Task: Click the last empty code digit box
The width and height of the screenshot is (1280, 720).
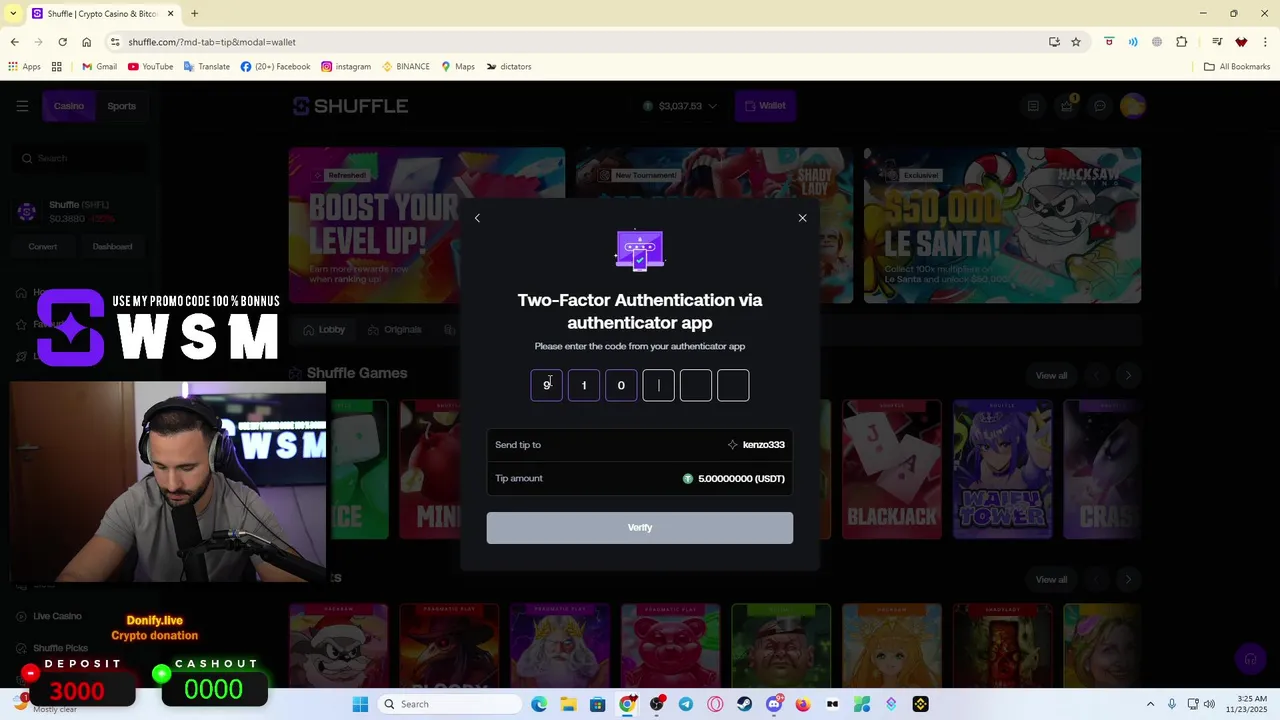Action: pyautogui.click(x=733, y=385)
